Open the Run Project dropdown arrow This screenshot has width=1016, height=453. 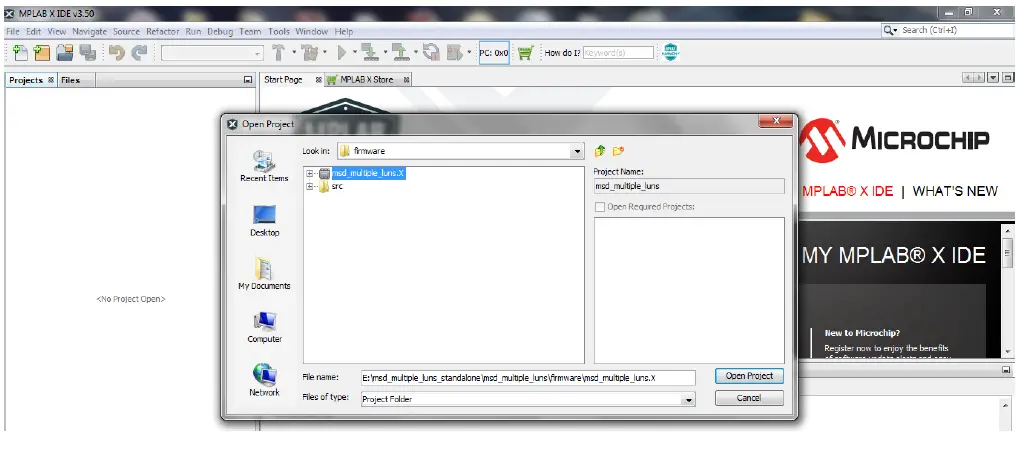click(355, 52)
